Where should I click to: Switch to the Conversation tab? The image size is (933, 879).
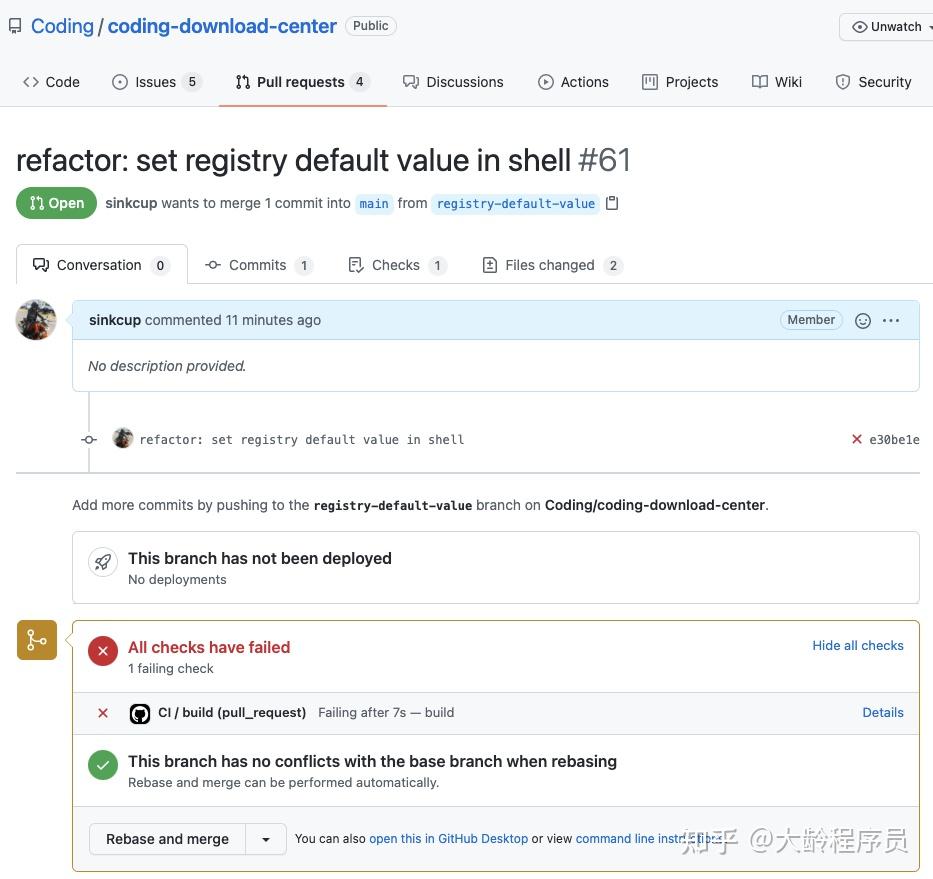pyautogui.click(x=98, y=265)
